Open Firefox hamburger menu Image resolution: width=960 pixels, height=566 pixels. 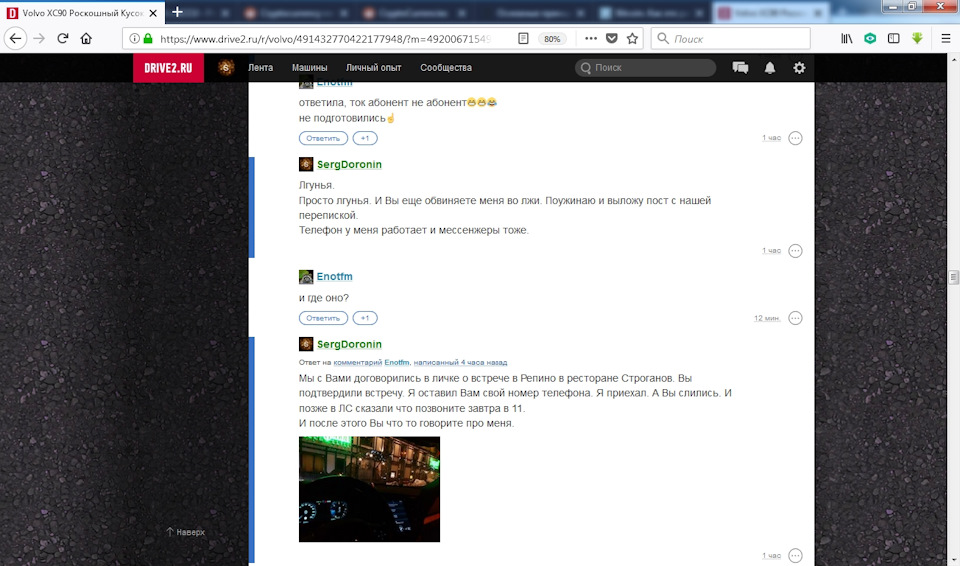(945, 39)
